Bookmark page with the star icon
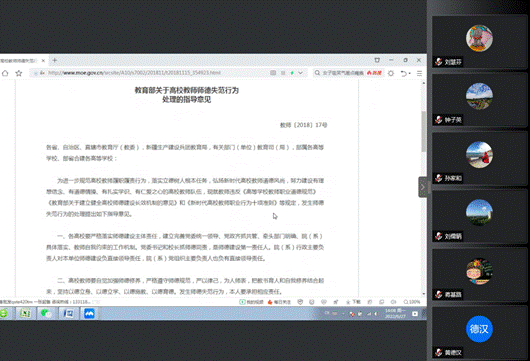This screenshot has height=361, width=530. tap(19, 73)
